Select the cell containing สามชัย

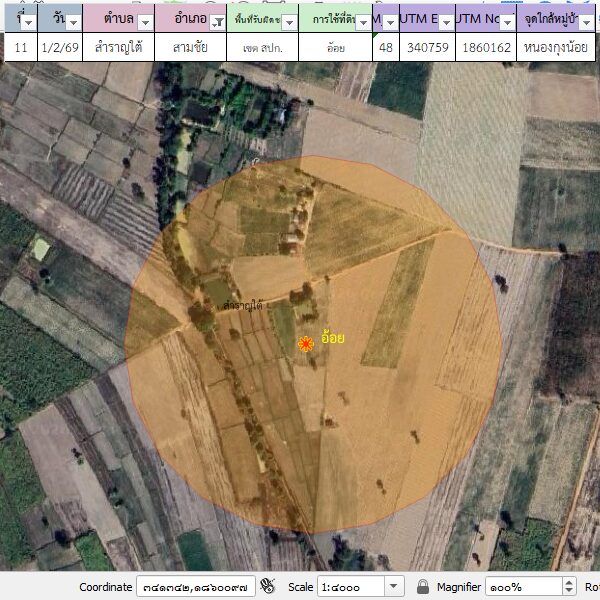[x=190, y=47]
